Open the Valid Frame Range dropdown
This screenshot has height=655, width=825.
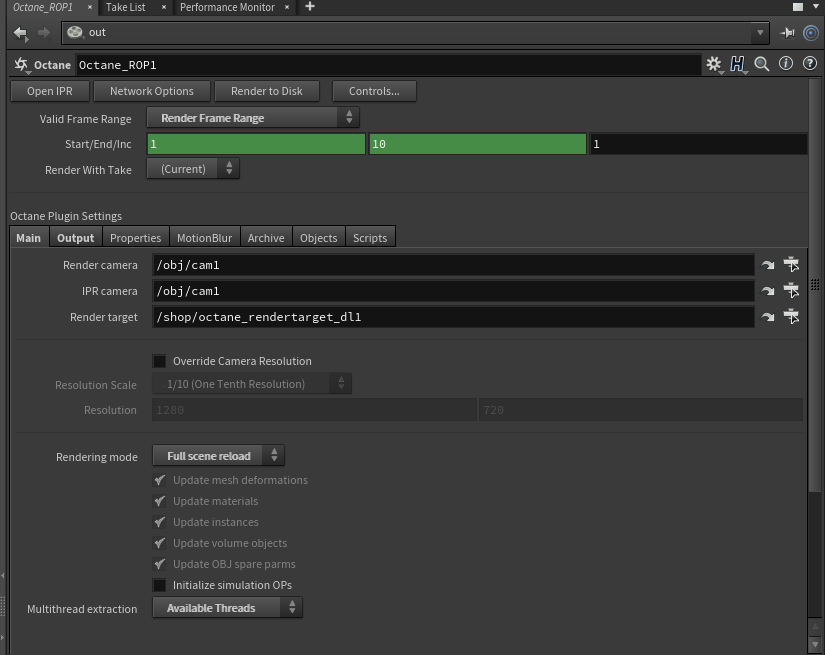[x=253, y=118]
